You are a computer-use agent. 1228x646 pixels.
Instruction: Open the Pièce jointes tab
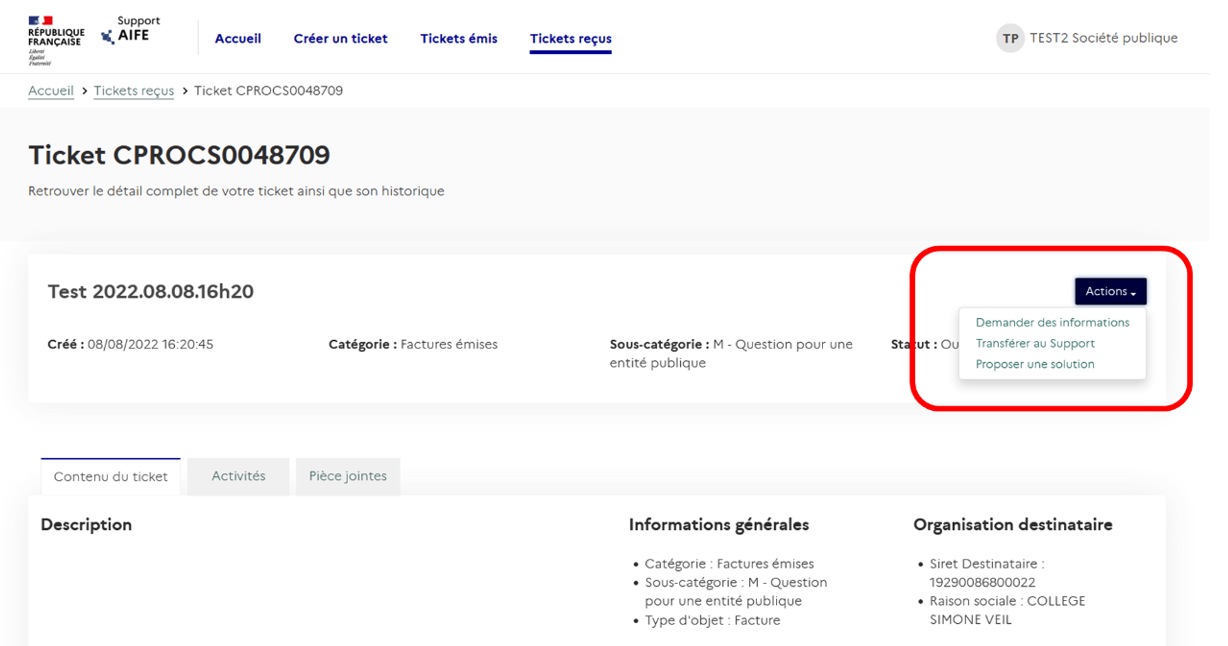[347, 476]
